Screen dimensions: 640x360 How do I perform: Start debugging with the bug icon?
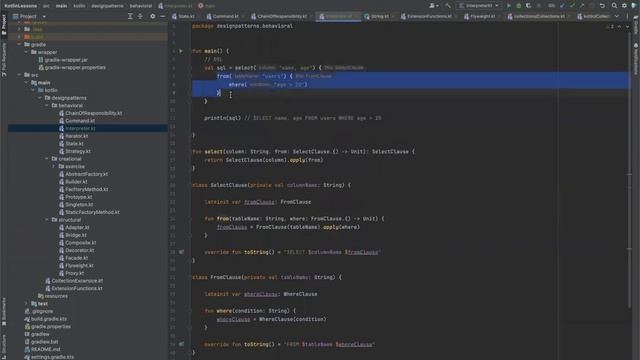(519, 6)
